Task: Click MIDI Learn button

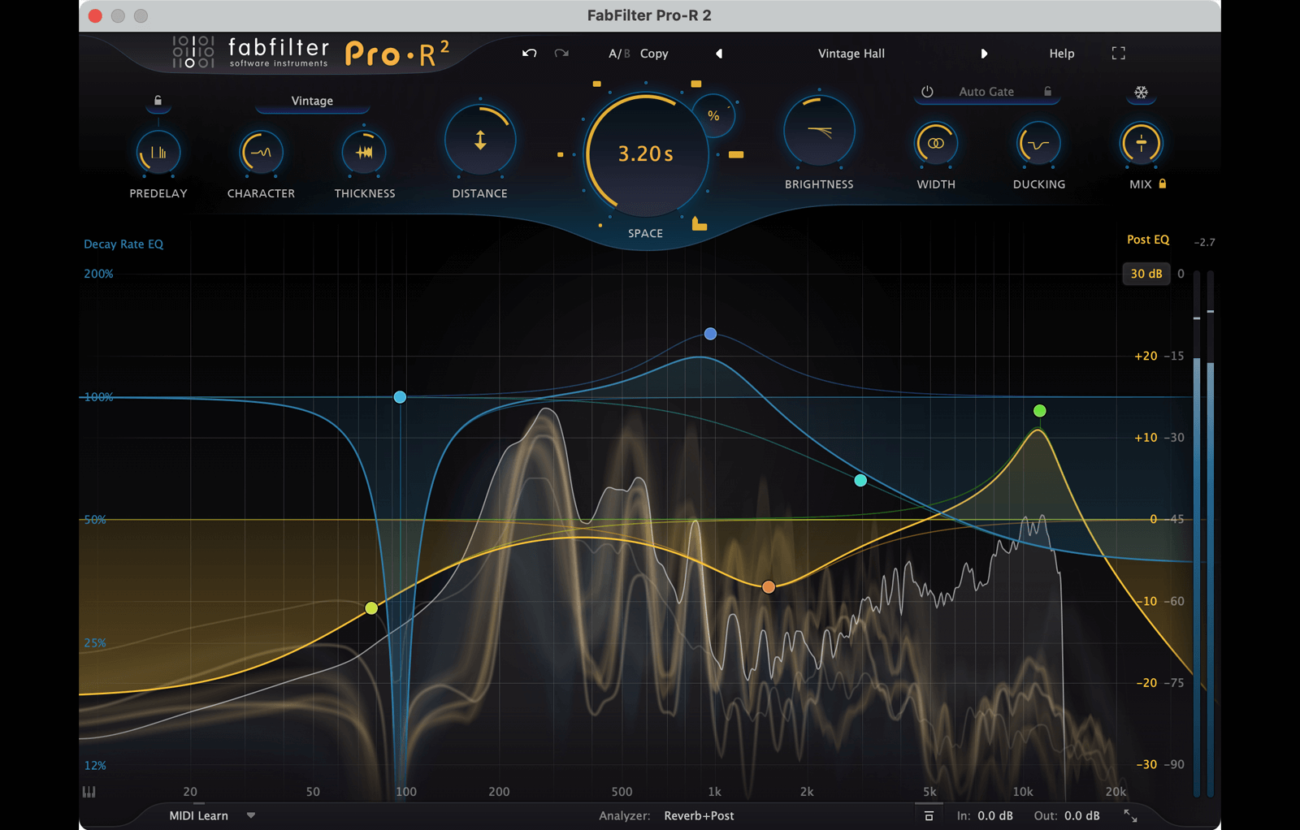Action: pos(198,816)
